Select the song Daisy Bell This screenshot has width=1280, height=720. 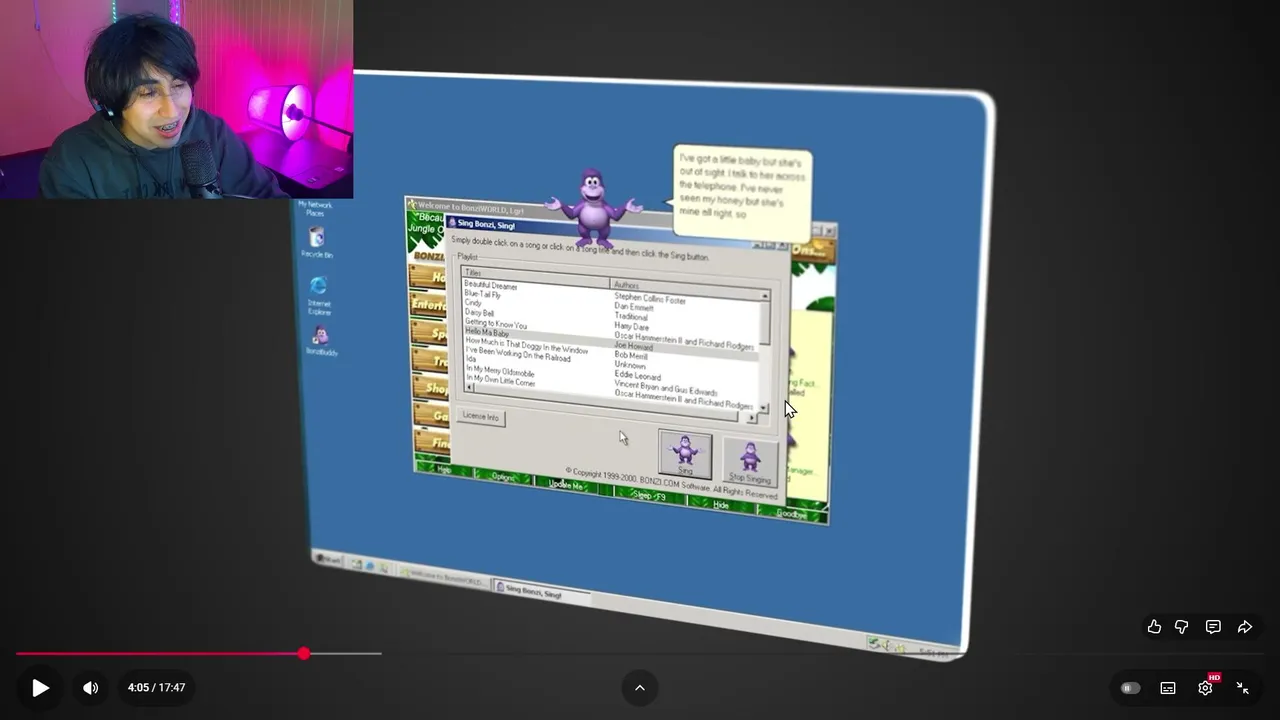tap(479, 313)
